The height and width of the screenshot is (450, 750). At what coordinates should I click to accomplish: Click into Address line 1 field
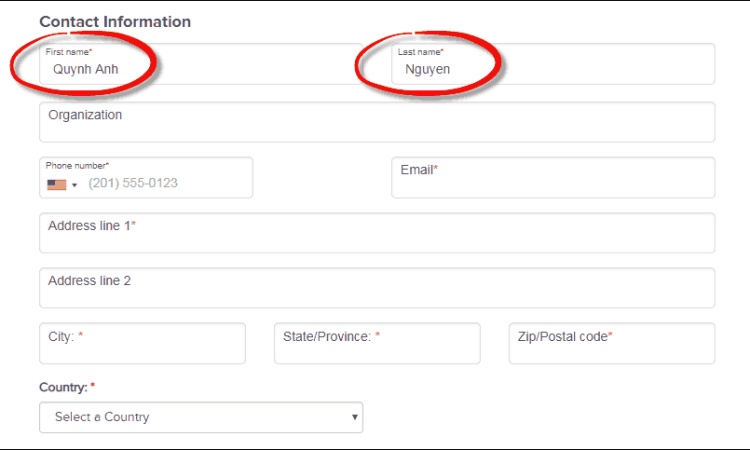coord(377,233)
